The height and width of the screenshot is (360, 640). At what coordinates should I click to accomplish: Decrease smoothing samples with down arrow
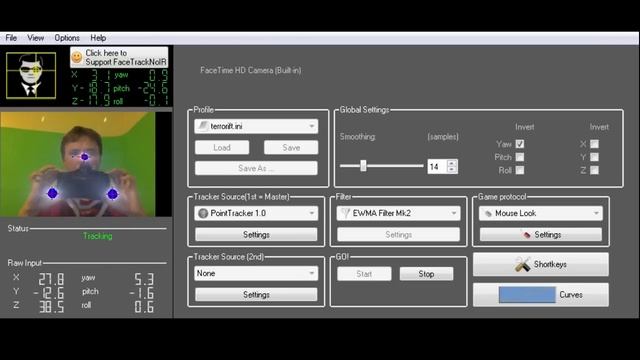451,169
